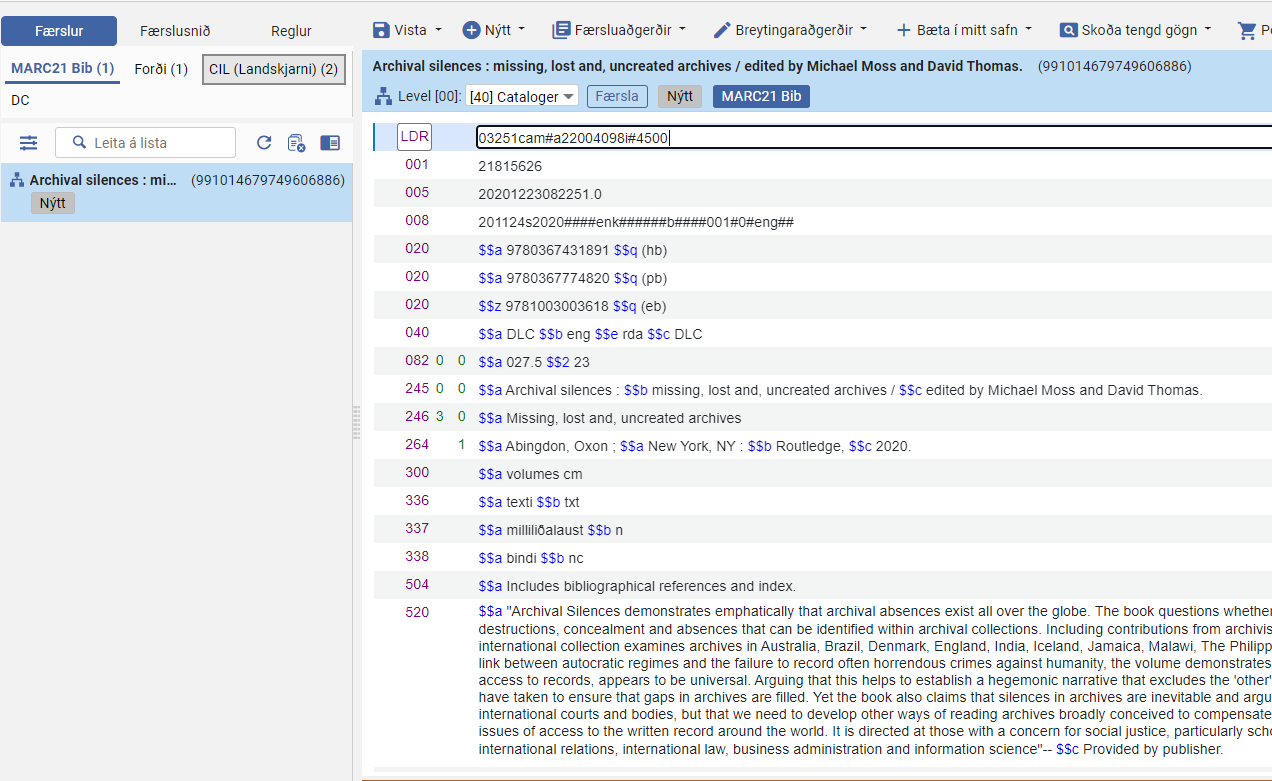Toggle the split editor view icon

(330, 143)
